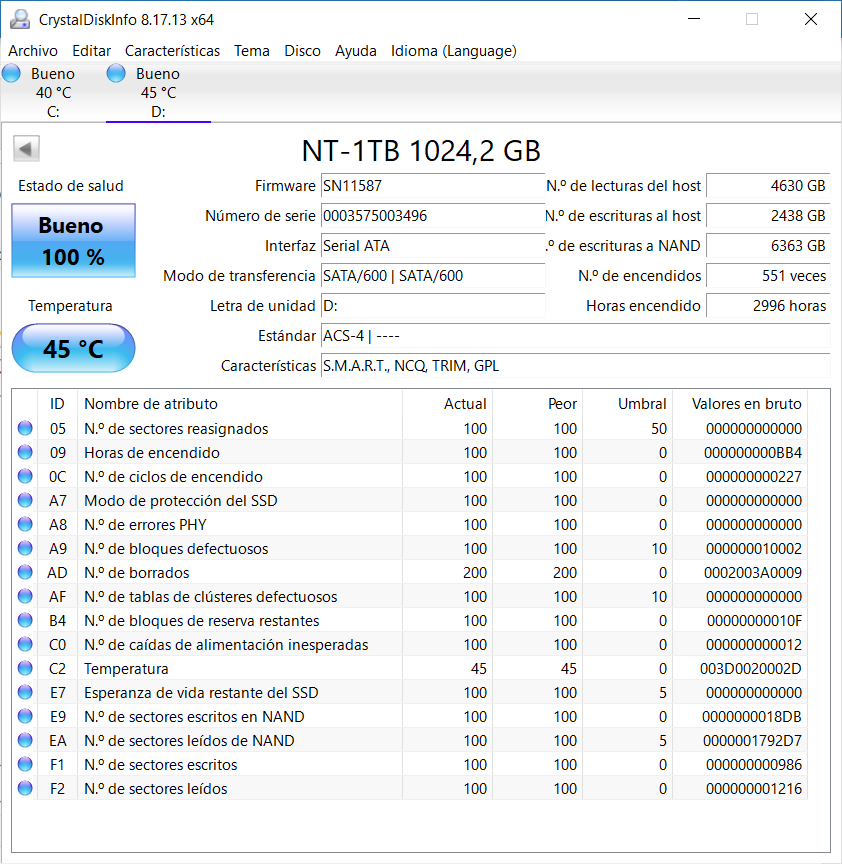Image resolution: width=842 pixels, height=864 pixels.
Task: Click the blue status orb for drive C:
Action: pyautogui.click(x=12, y=73)
